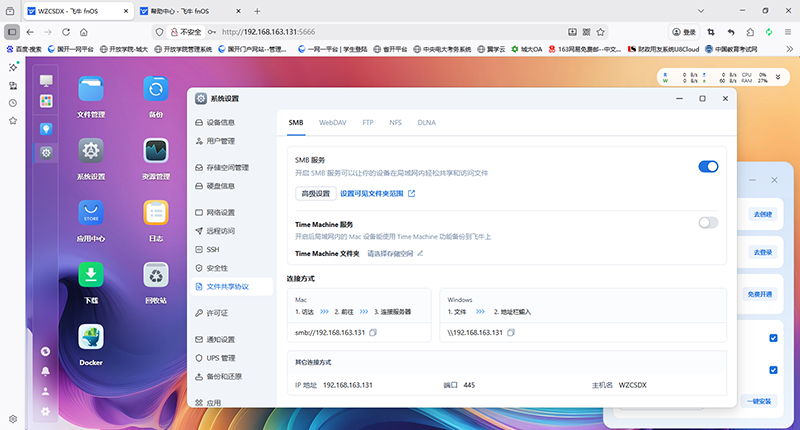Open the QR code icon in address bar
800x430 pixels.
point(587,32)
